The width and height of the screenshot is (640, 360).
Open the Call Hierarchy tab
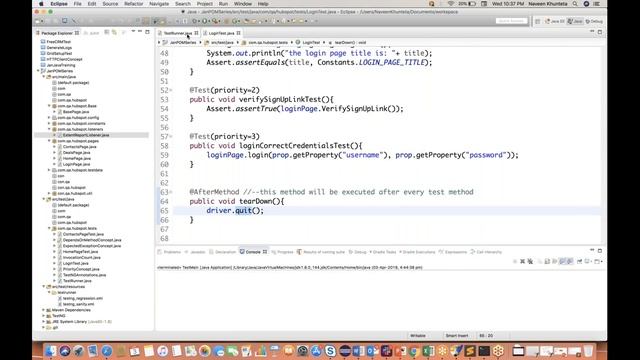[x=486, y=252]
